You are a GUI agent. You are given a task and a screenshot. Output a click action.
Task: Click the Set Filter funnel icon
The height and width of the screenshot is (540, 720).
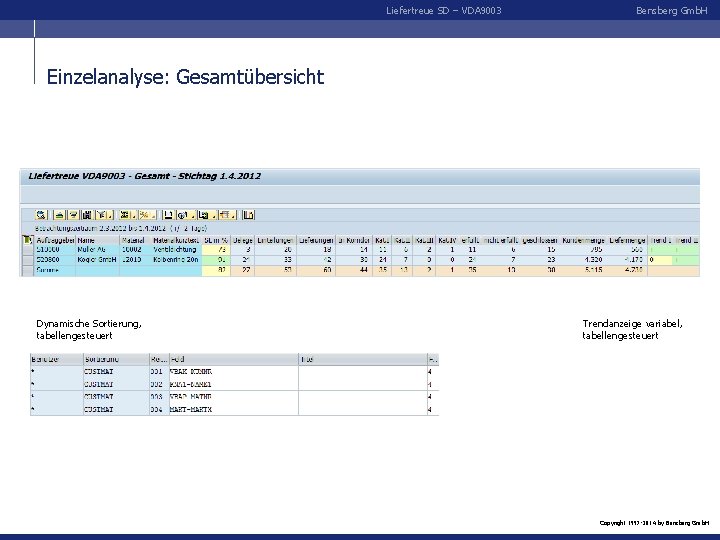[x=102, y=215]
